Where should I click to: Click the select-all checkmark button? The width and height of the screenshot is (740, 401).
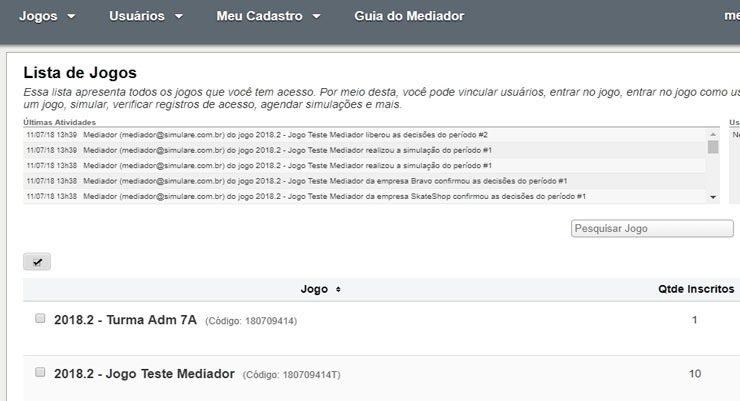[x=37, y=262]
